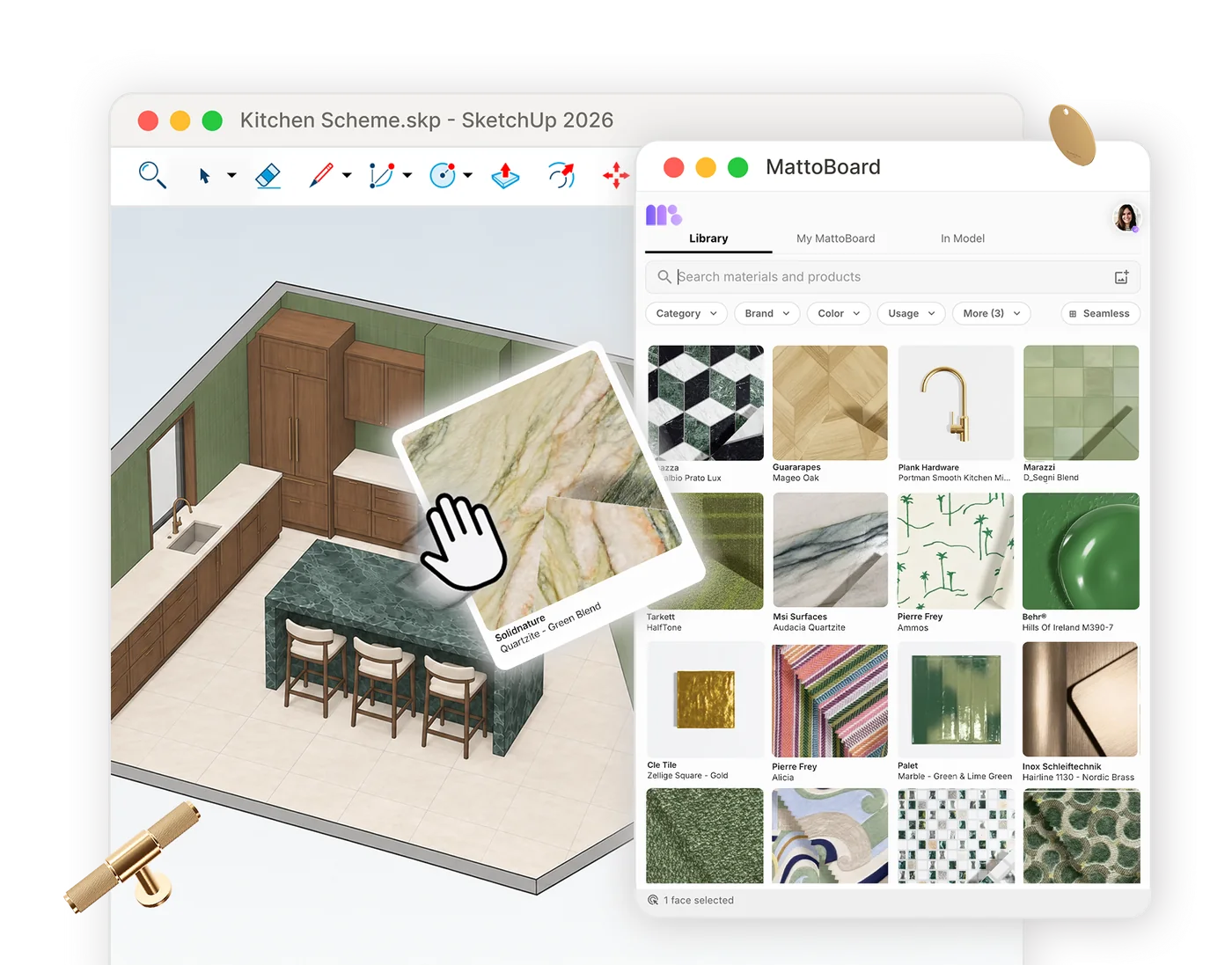Choose the Select arrow tool in SketchUp
Image resolution: width=1232 pixels, height=965 pixels.
click(204, 176)
